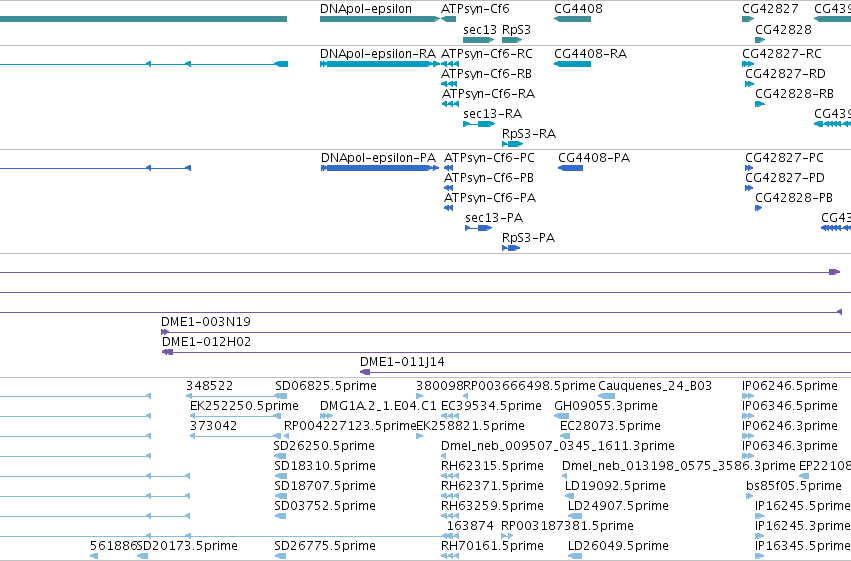Click EST EC28073.5prime
Image resolution: width=851 pixels, height=561 pixels.
point(610,426)
